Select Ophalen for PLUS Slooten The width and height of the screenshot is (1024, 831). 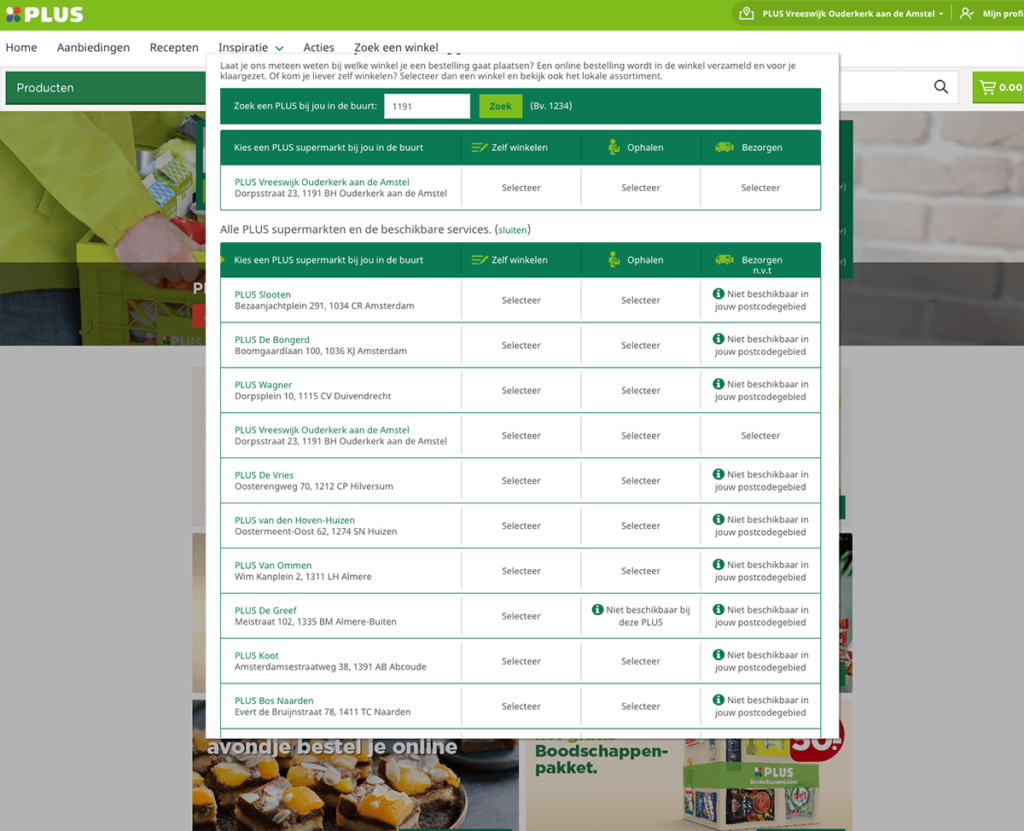click(x=641, y=301)
